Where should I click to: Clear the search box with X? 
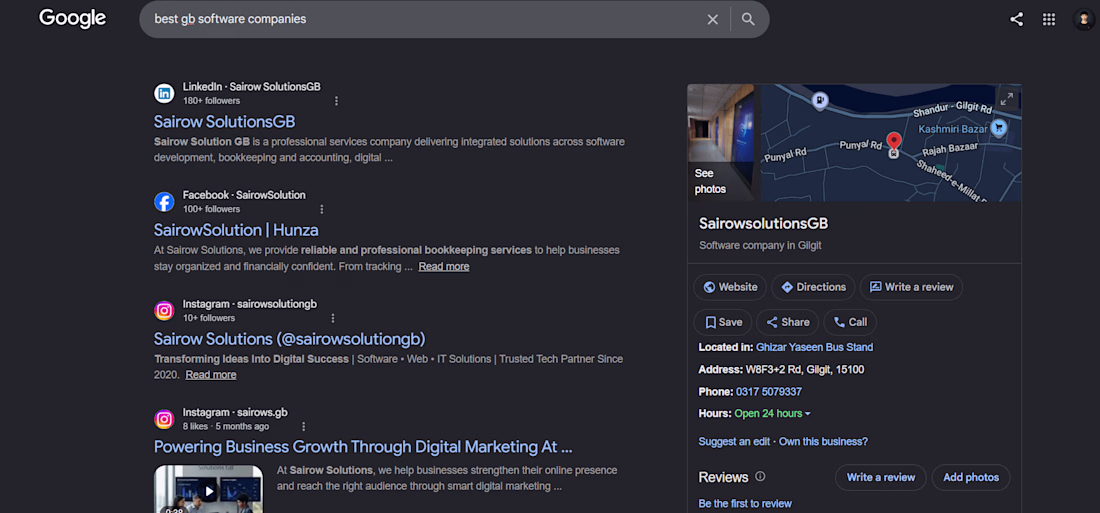point(713,20)
